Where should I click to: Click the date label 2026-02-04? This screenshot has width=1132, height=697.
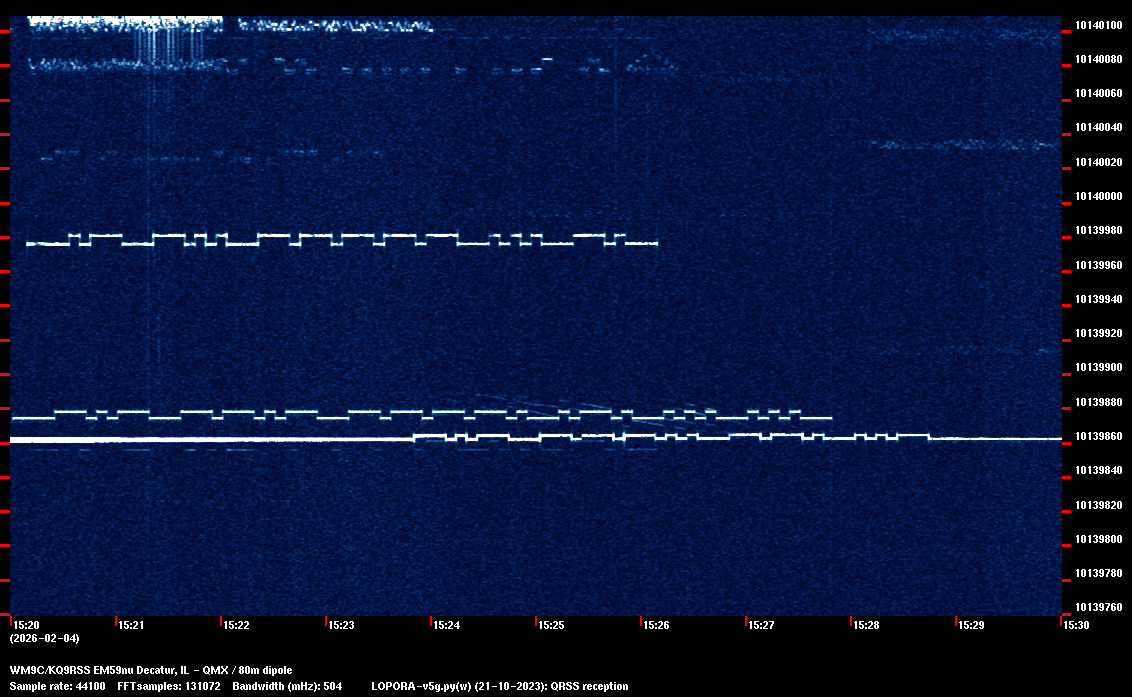point(44,638)
